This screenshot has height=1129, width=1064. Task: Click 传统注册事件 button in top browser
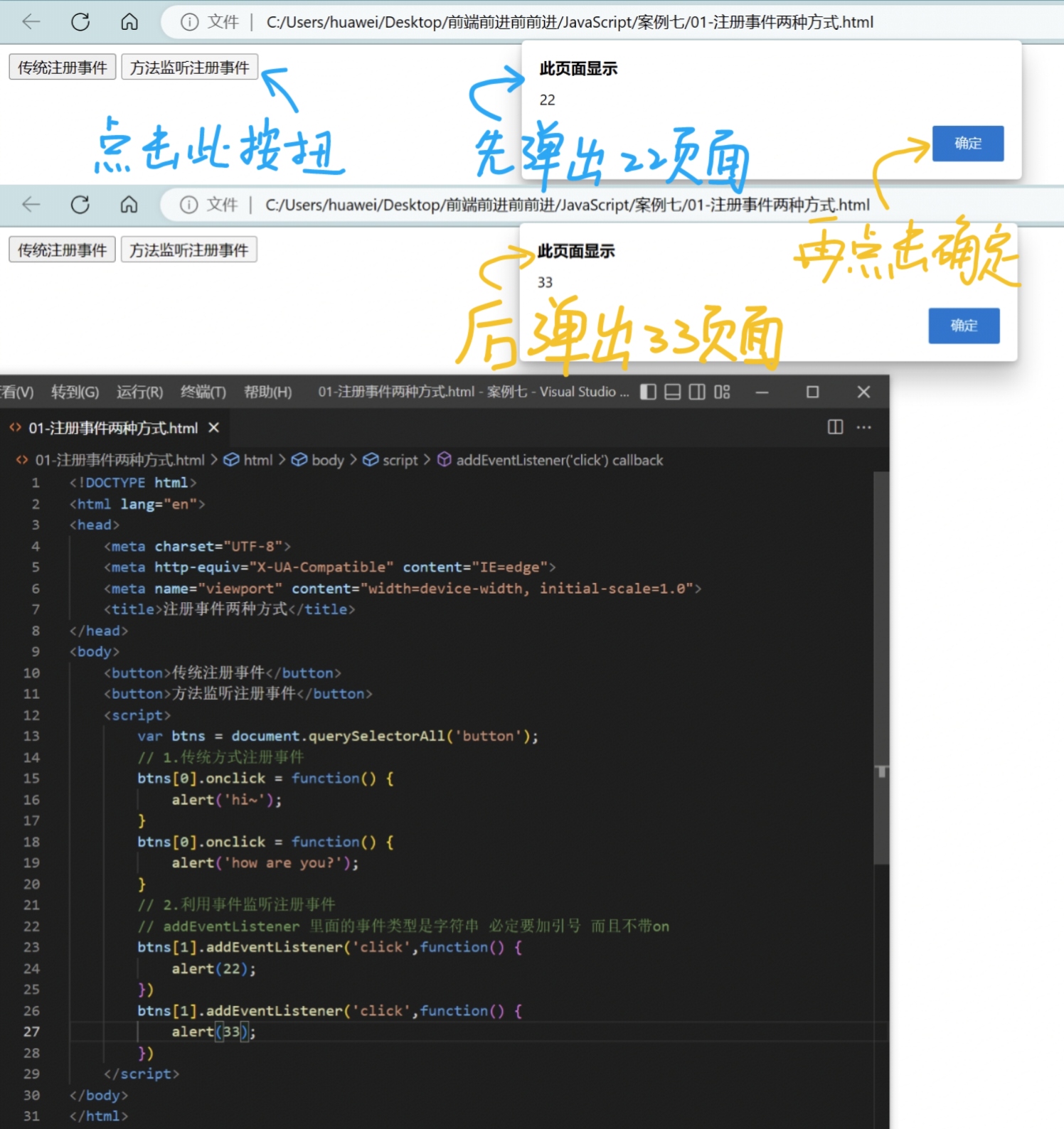click(63, 68)
